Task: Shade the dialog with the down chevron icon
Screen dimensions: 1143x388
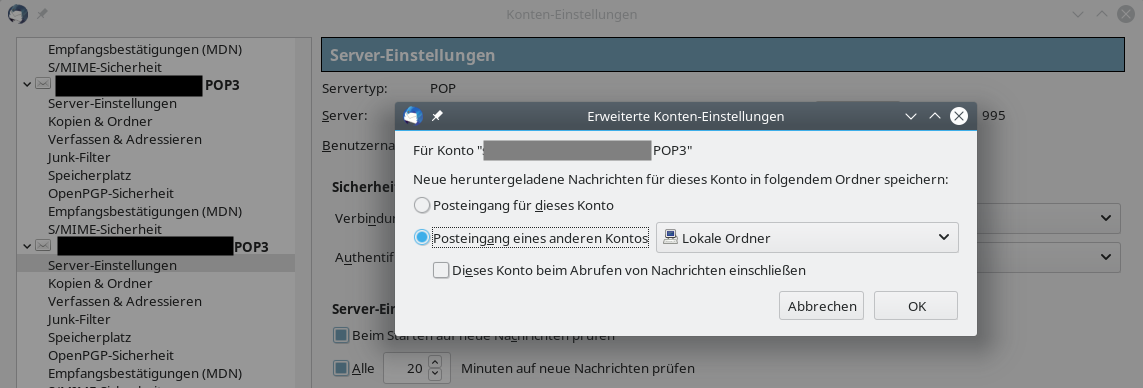Action: (x=910, y=116)
